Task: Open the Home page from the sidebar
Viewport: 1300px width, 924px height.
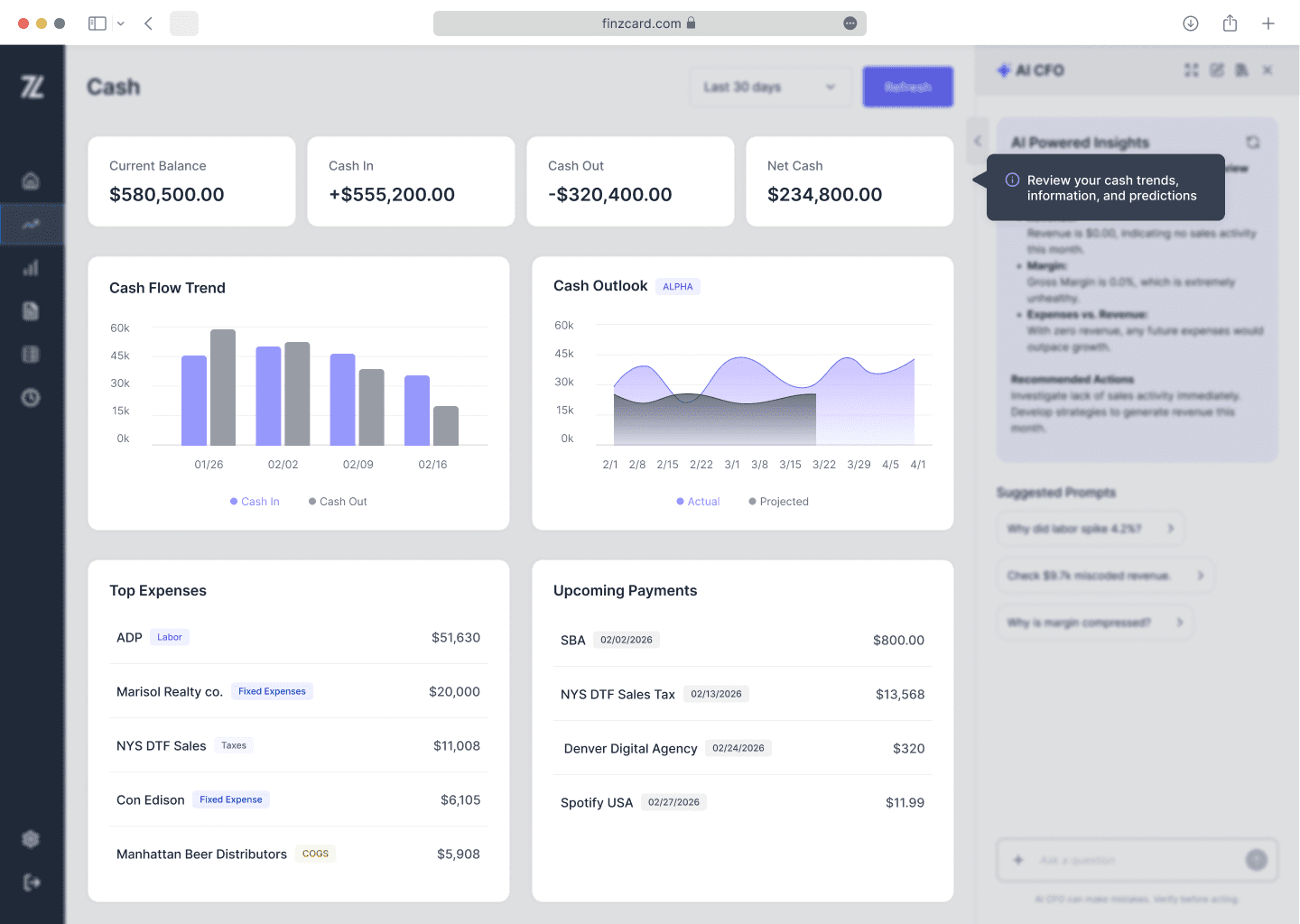Action: pyautogui.click(x=31, y=180)
